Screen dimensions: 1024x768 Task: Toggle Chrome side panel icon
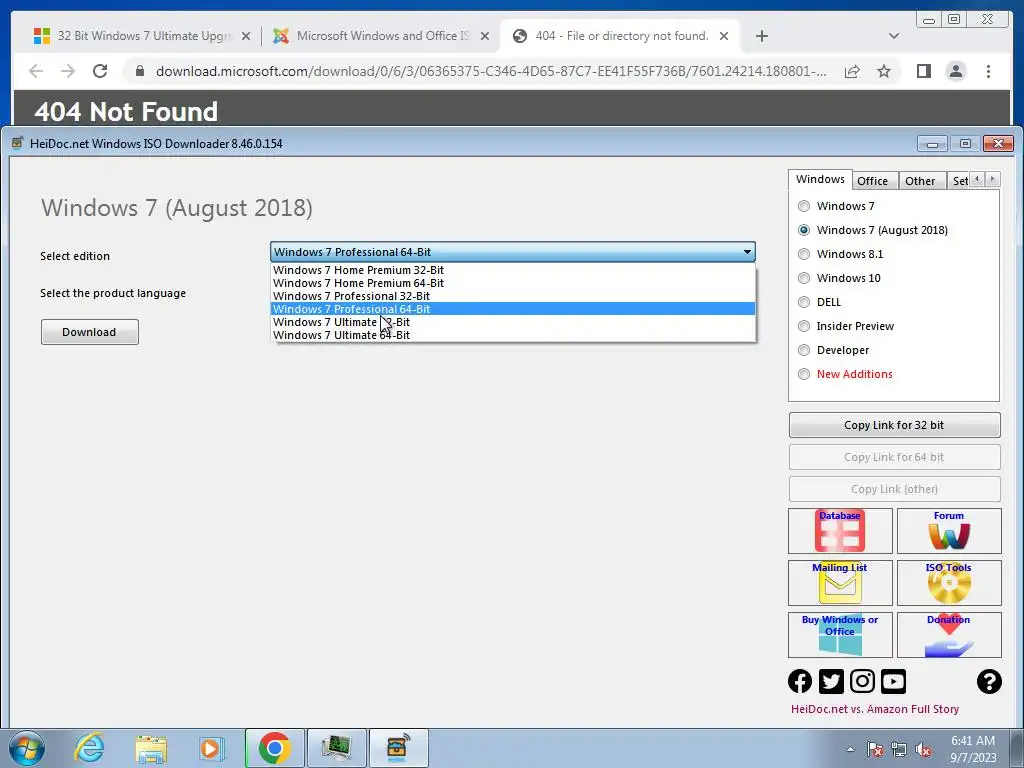coord(923,71)
